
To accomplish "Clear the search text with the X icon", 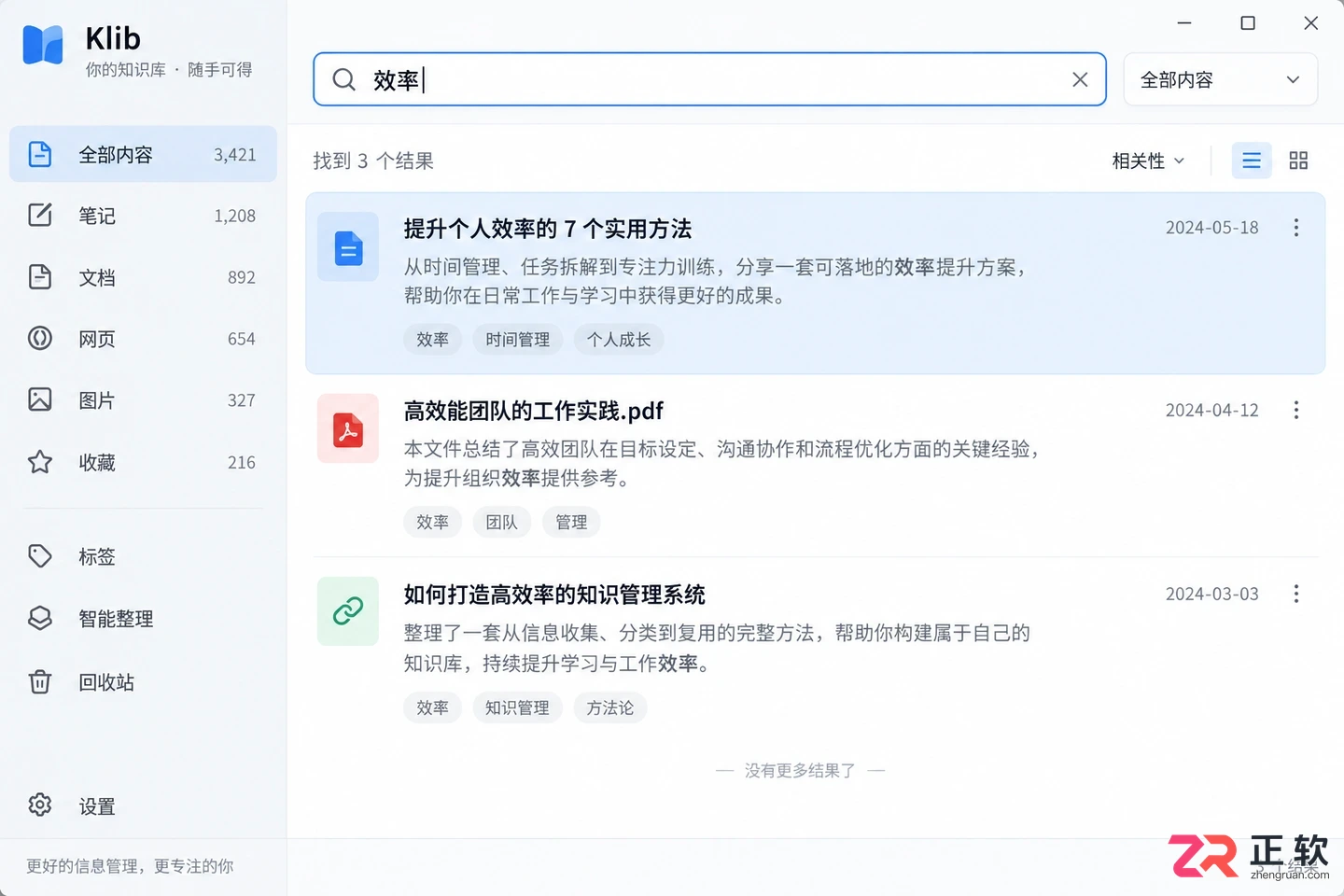I will (1080, 79).
